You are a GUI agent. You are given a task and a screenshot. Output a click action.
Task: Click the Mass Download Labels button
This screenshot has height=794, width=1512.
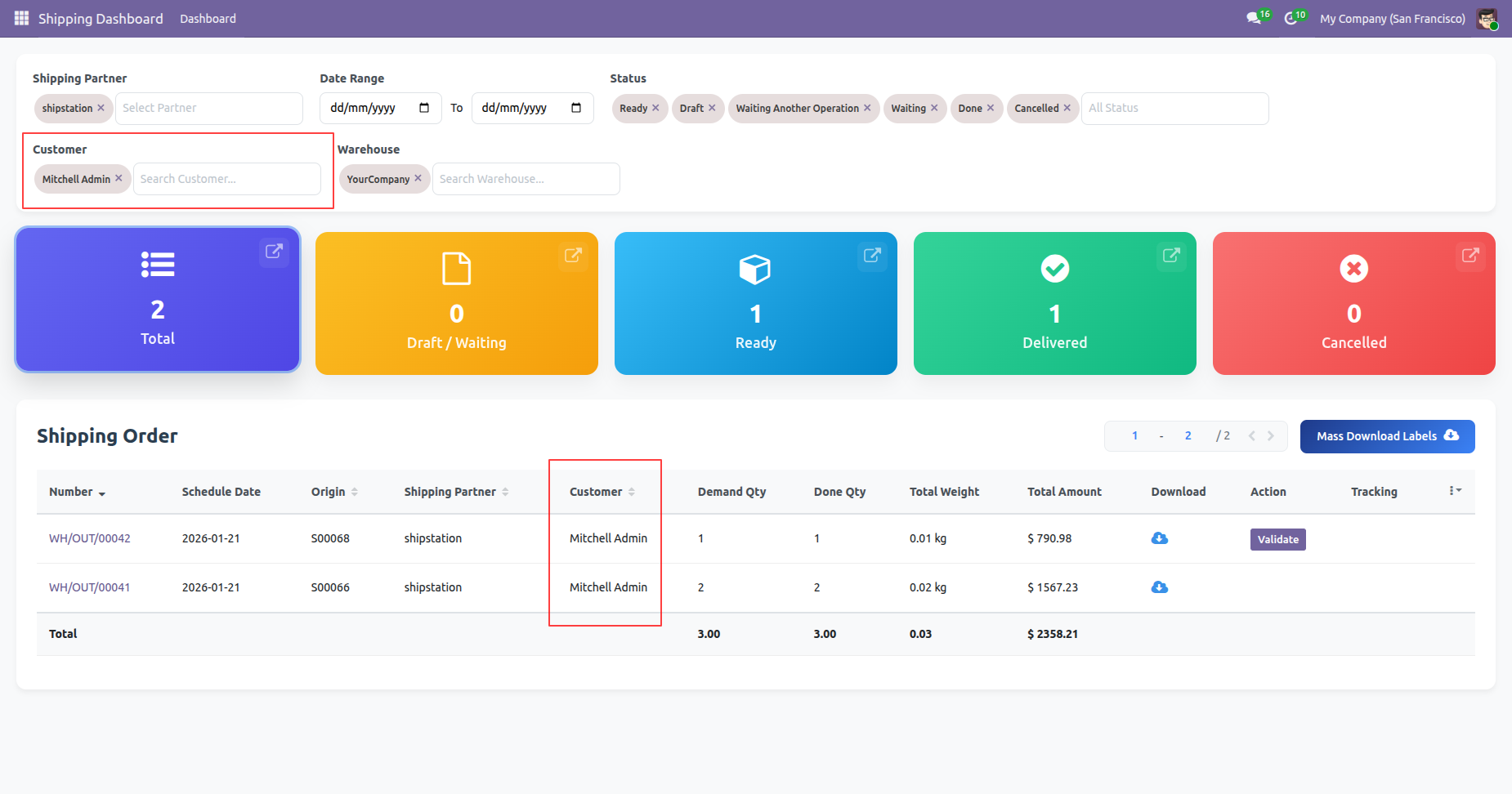click(1387, 436)
